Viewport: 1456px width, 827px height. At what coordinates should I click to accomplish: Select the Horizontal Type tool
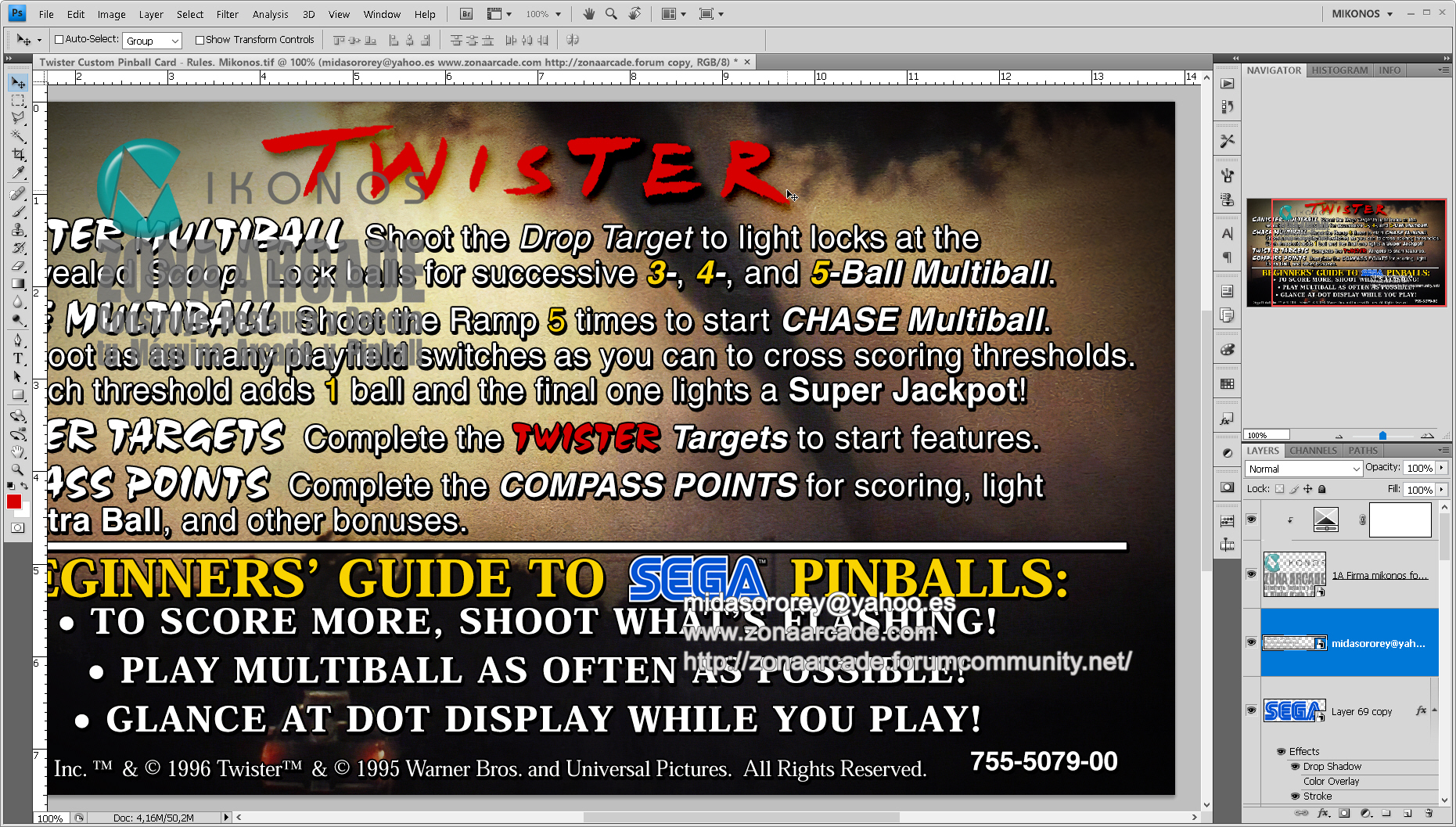[18, 358]
